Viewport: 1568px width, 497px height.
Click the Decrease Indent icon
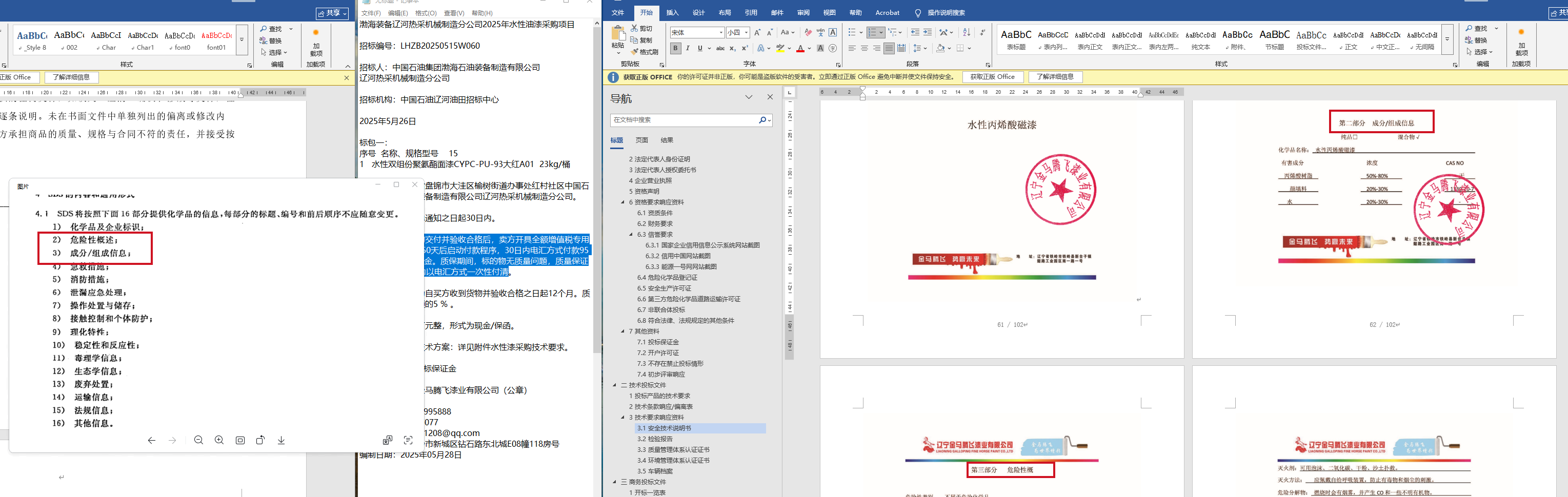(x=915, y=32)
